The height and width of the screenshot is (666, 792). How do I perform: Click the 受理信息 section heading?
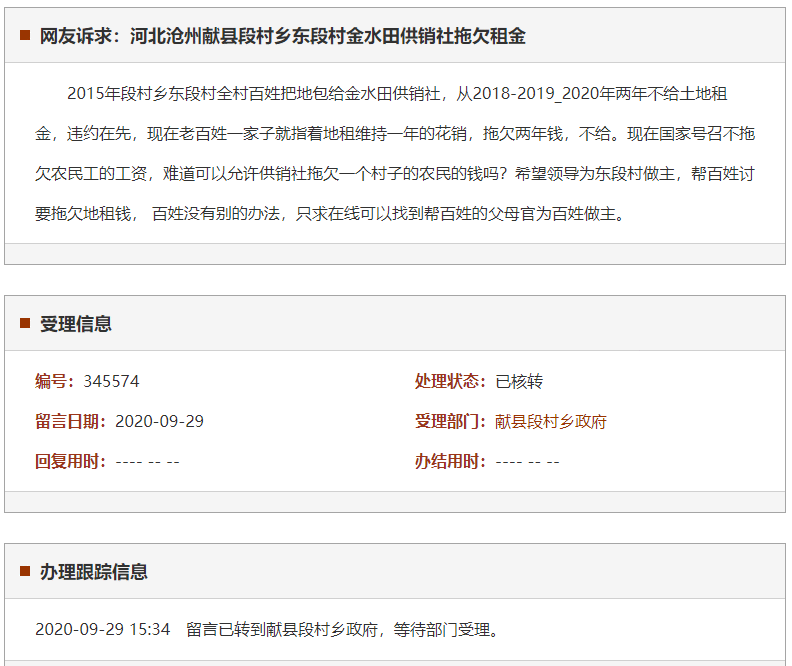click(76, 323)
